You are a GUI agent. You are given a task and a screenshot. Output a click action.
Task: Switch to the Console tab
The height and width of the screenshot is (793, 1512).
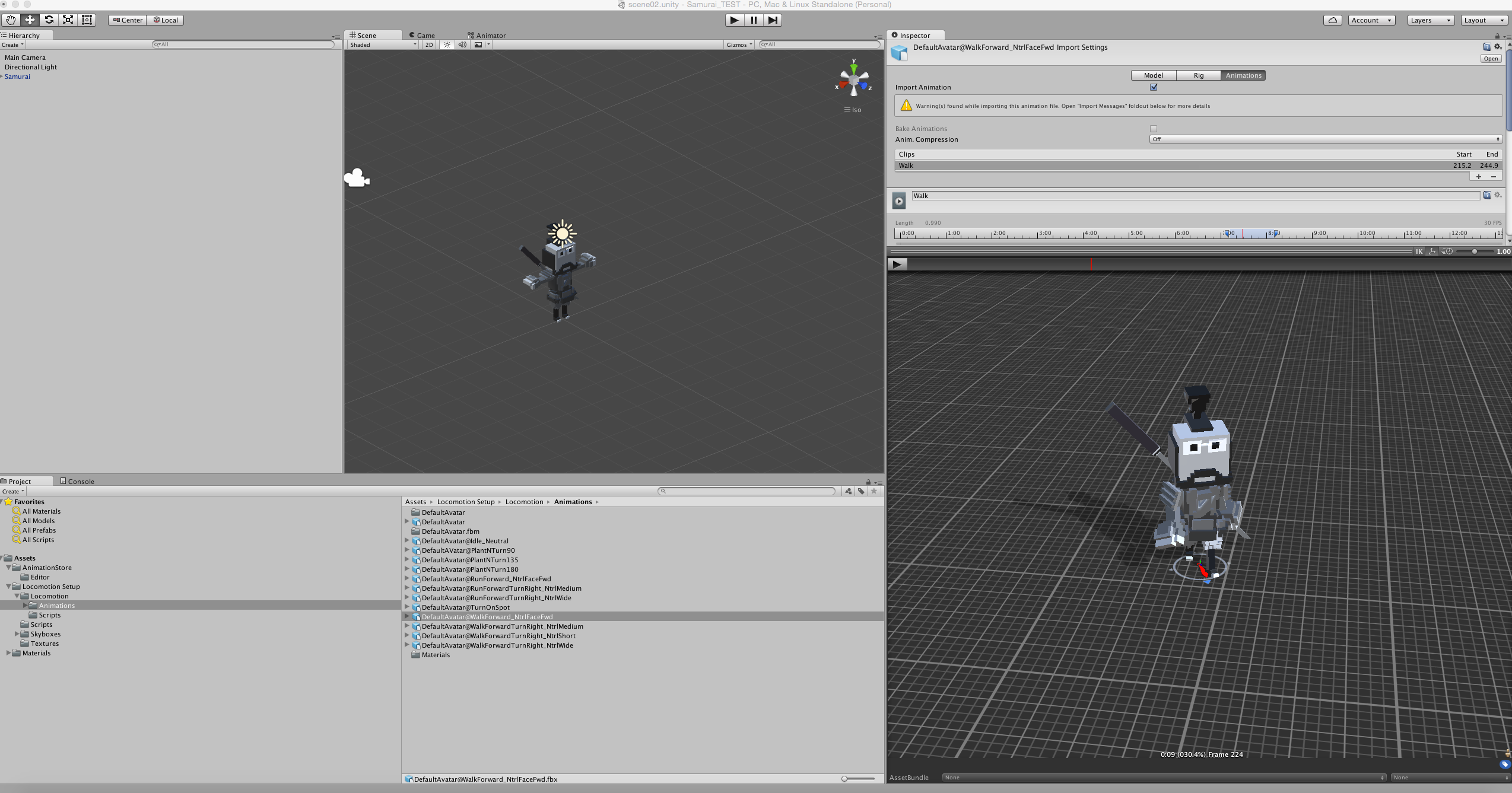point(77,482)
